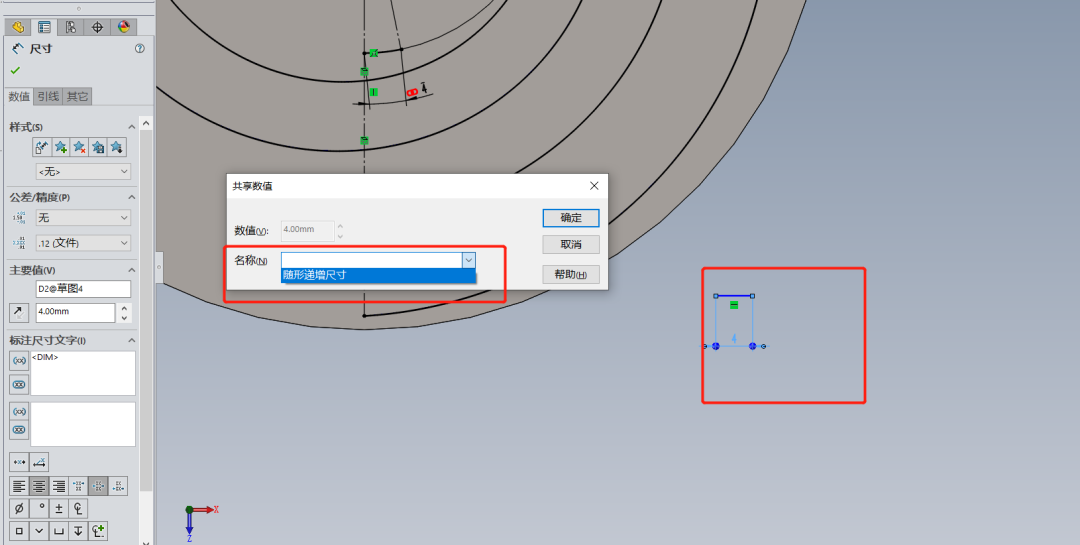Image resolution: width=1080 pixels, height=545 pixels.
Task: Toggle top justify for dimension text
Action: coord(79,486)
